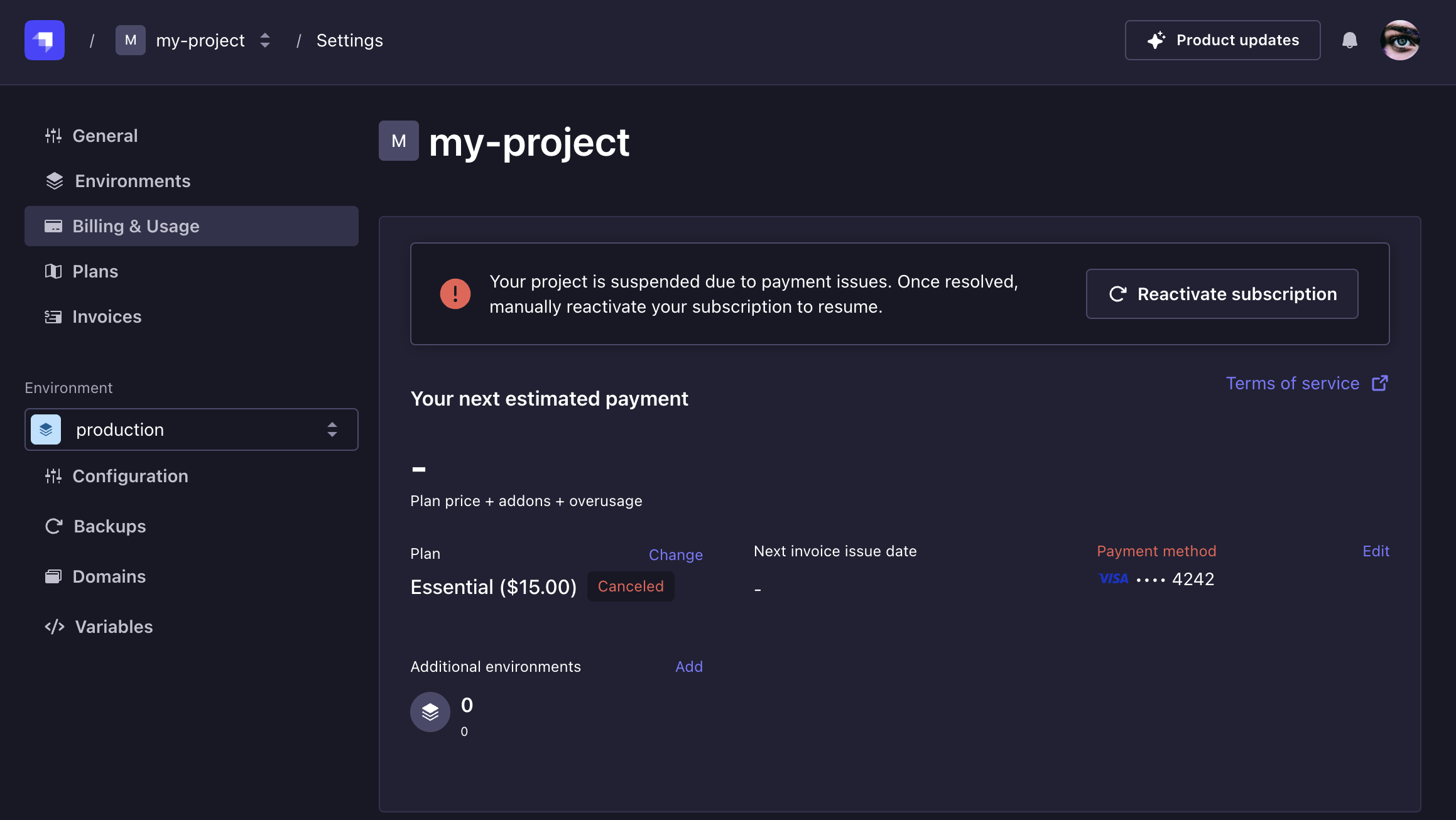Click the production environment layers icon
This screenshot has height=820, width=1456.
coord(46,429)
